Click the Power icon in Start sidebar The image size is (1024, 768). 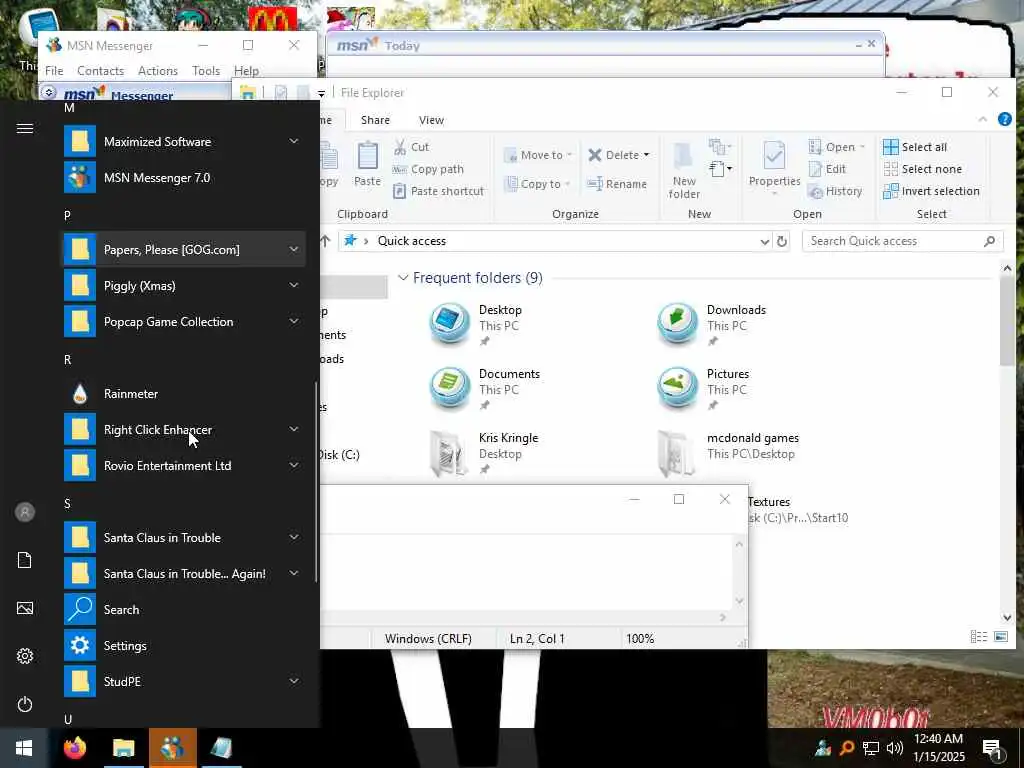25,704
